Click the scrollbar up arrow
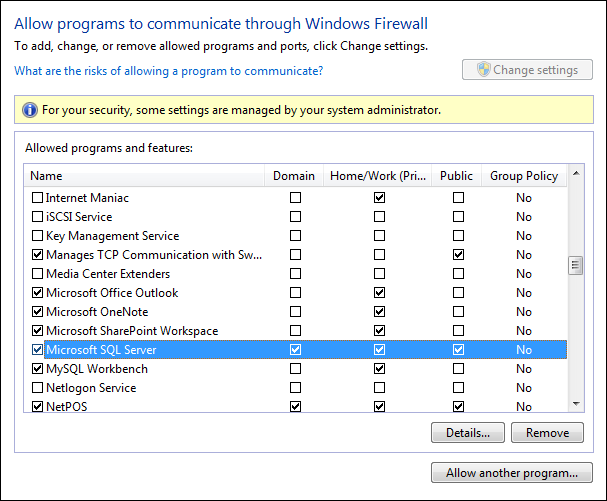Screen dimensions: 607x501 coord(576,173)
